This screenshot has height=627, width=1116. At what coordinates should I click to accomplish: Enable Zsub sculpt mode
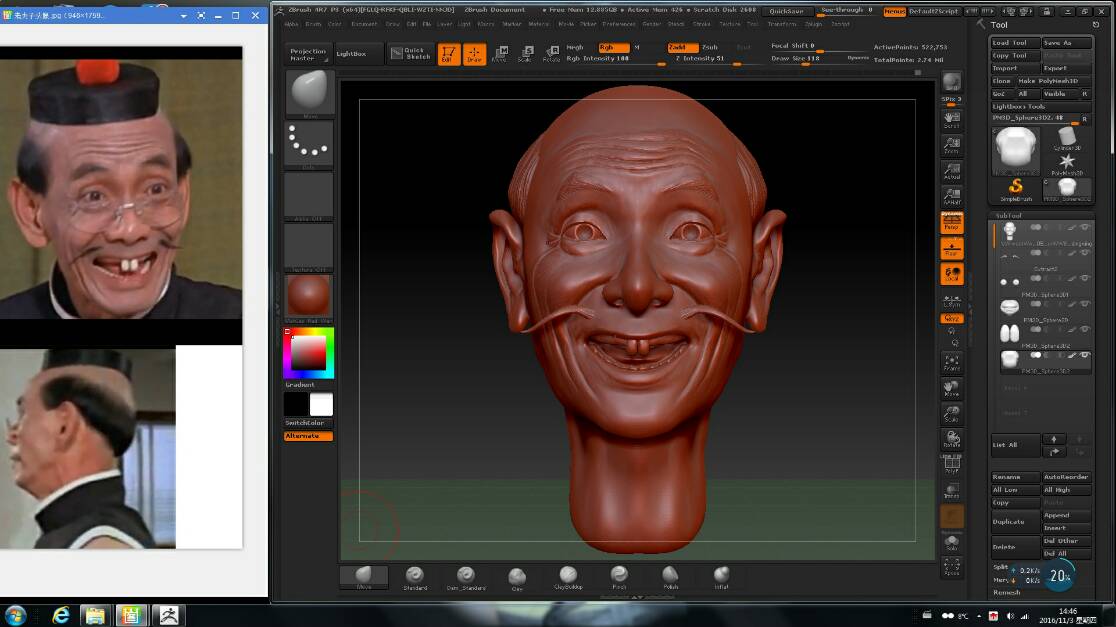click(x=710, y=47)
